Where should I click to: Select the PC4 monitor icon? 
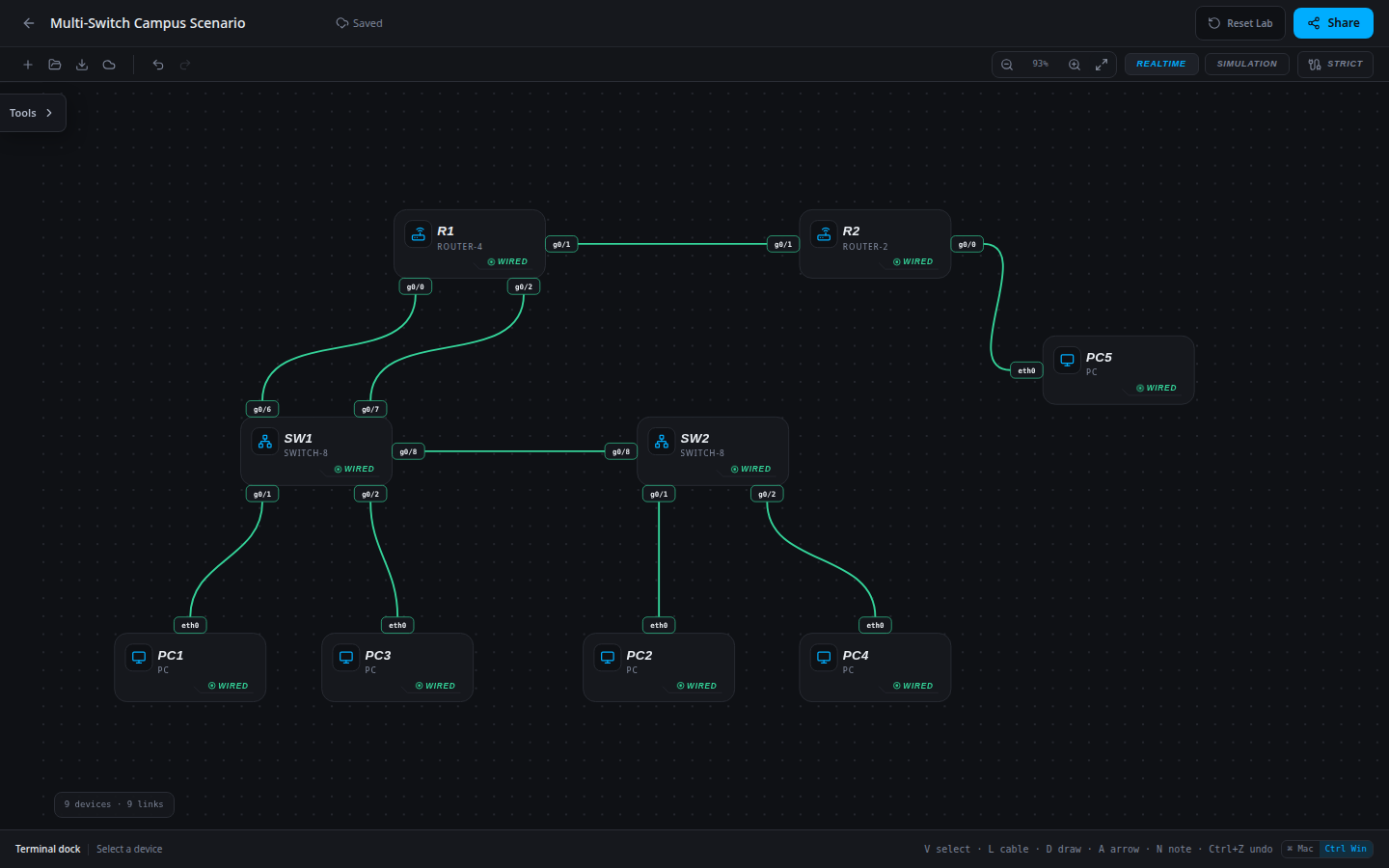(x=824, y=658)
